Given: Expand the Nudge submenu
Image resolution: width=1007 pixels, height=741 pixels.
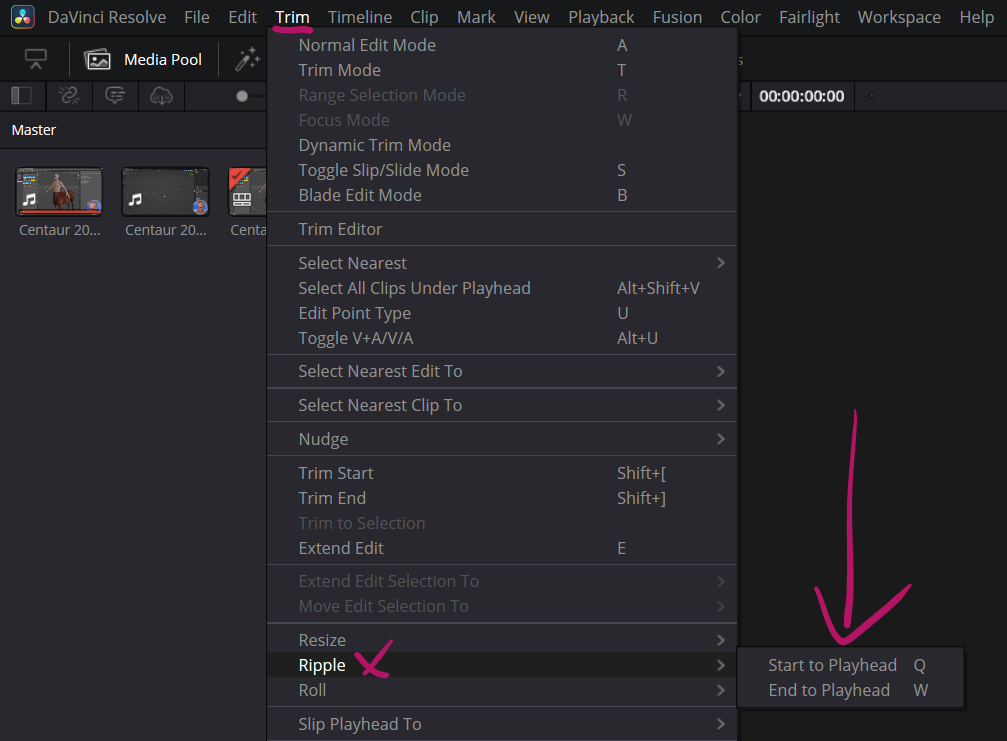Looking at the screenshot, I should pyautogui.click(x=323, y=439).
